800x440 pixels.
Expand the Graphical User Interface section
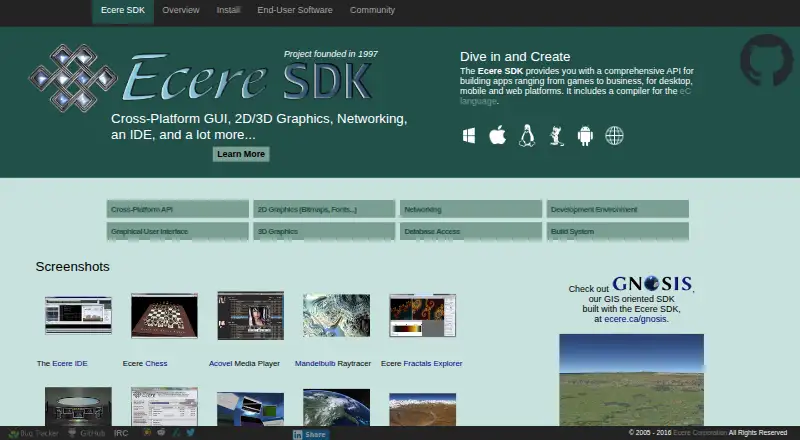[x=178, y=231]
